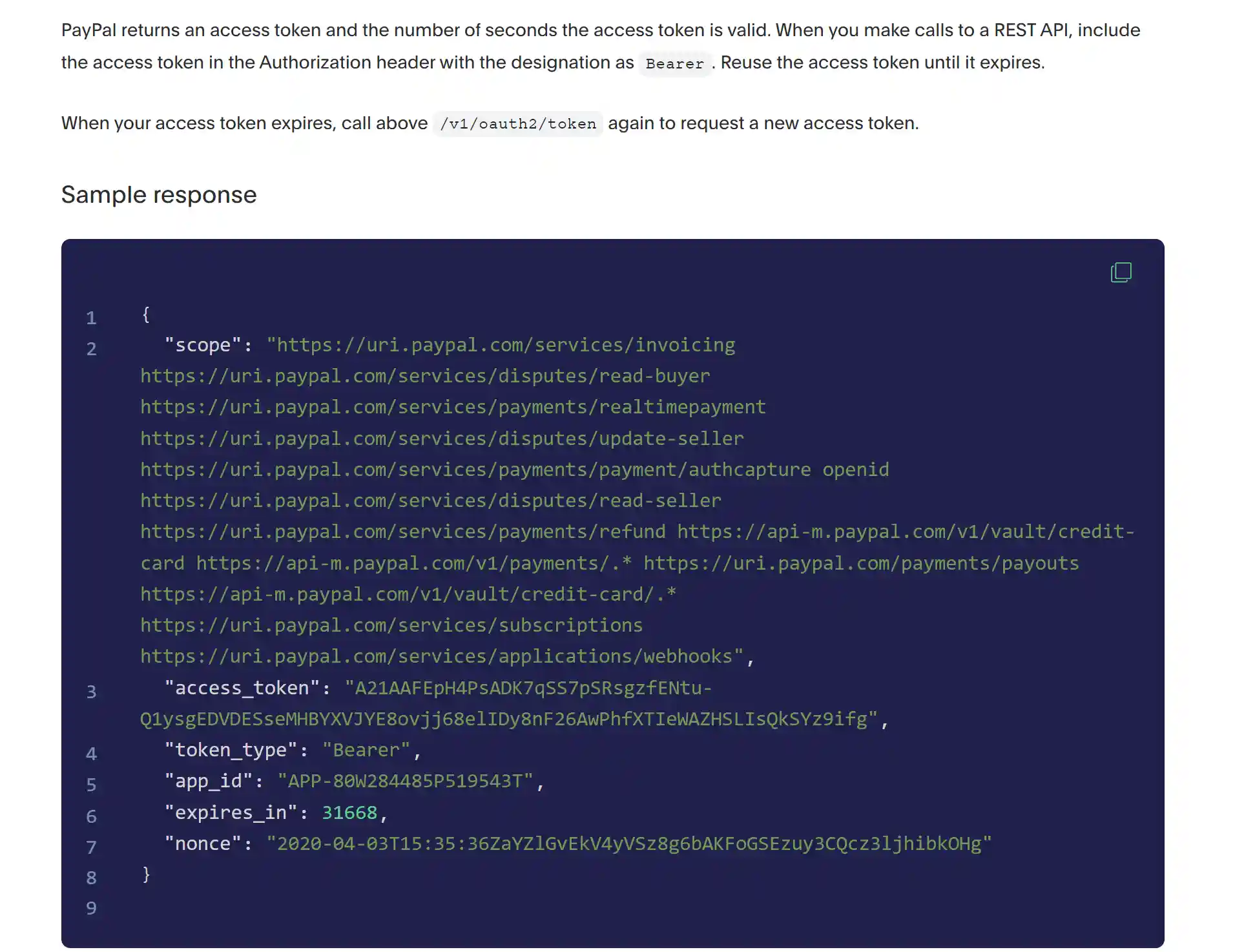Click the "Bearer" token type value
1235x952 pixels.
[x=366, y=750]
